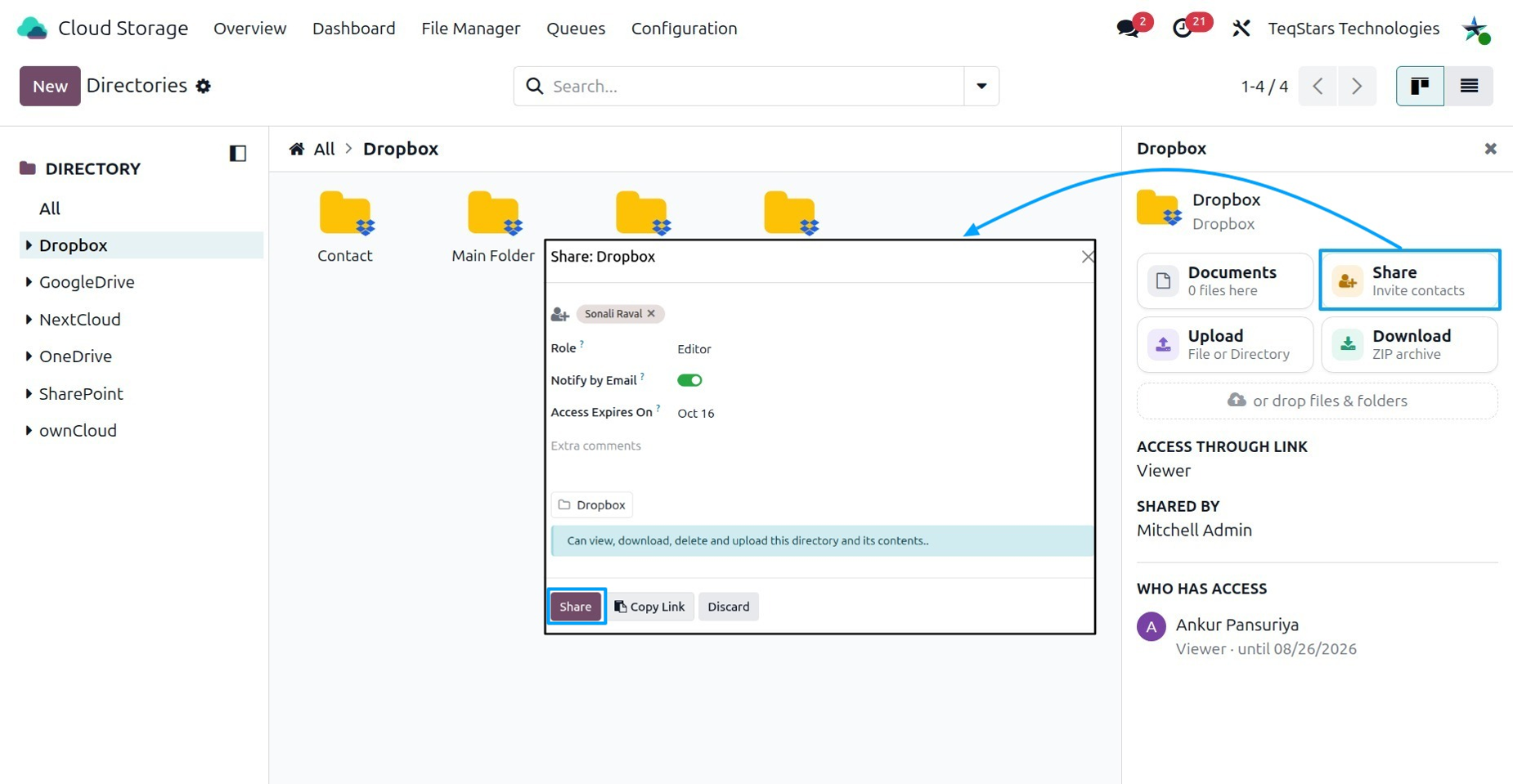Open the Dashboard menu
The width and height of the screenshot is (1513, 784).
(x=354, y=29)
